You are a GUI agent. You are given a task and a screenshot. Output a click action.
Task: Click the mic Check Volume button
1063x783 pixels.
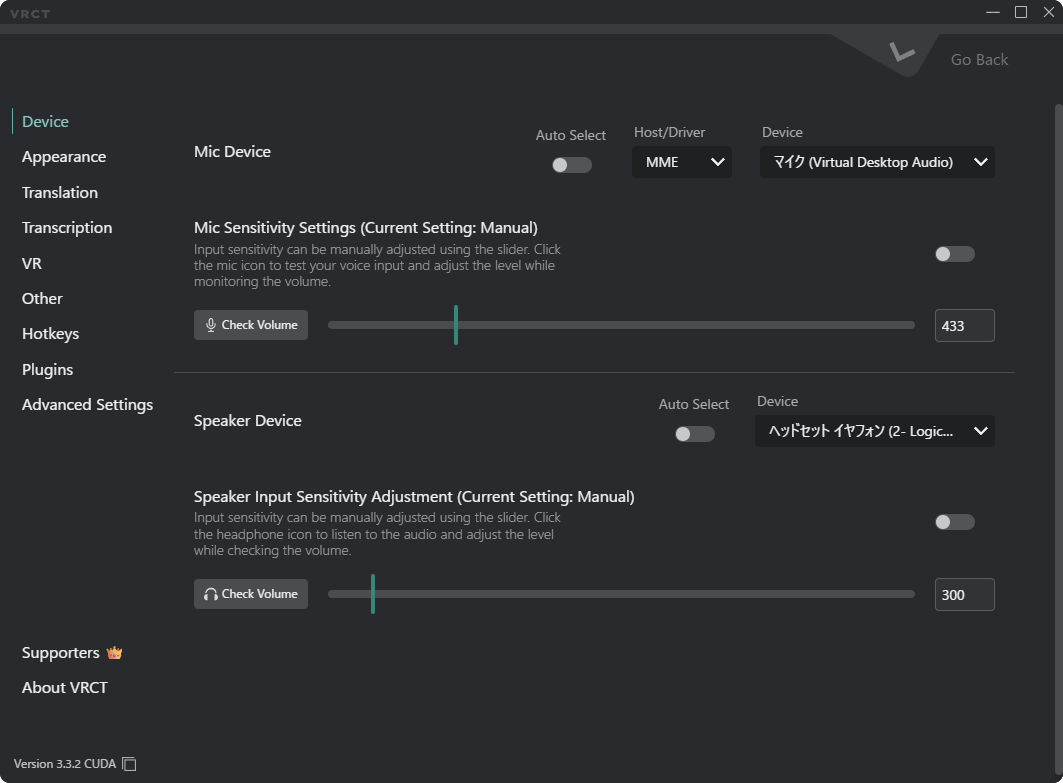(251, 324)
